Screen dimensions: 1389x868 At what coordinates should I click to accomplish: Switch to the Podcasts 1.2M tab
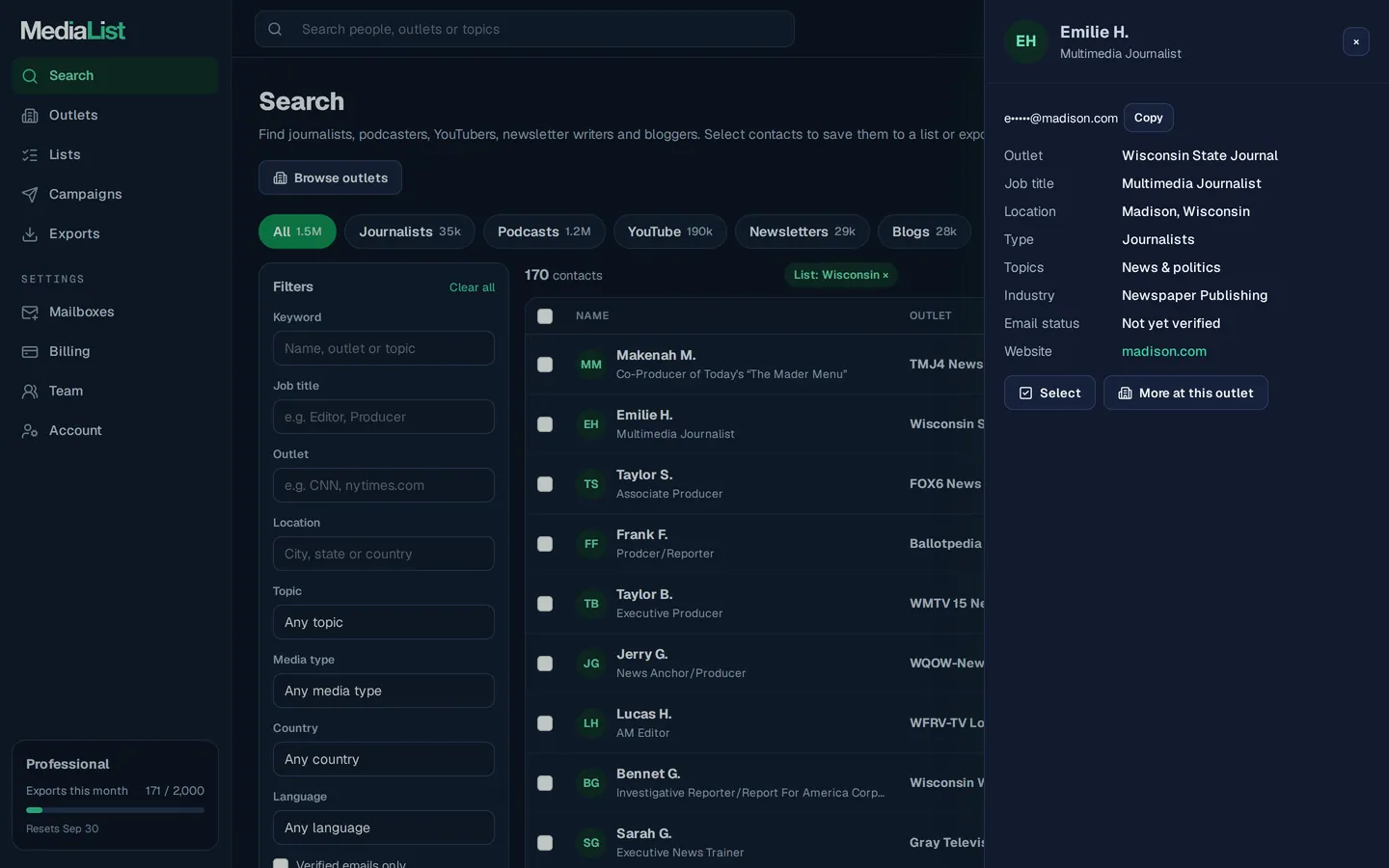(x=544, y=231)
